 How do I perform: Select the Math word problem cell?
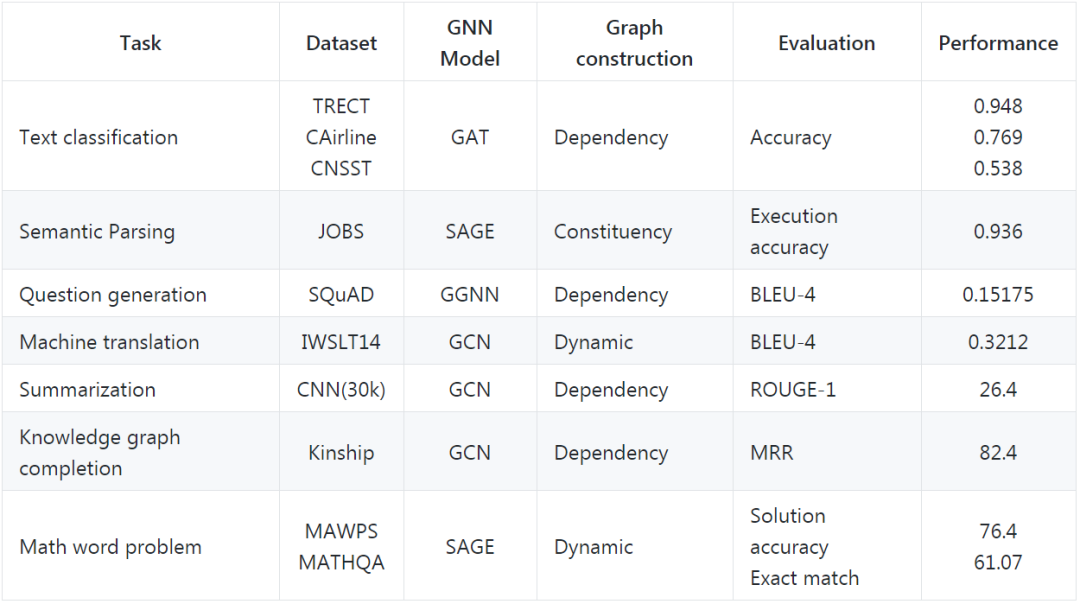click(141, 546)
